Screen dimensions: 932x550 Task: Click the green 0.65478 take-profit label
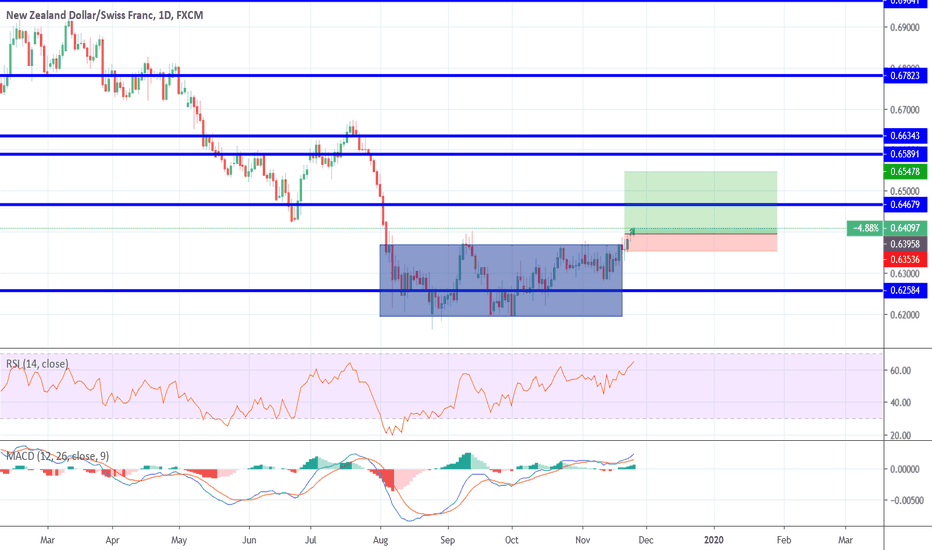click(905, 172)
